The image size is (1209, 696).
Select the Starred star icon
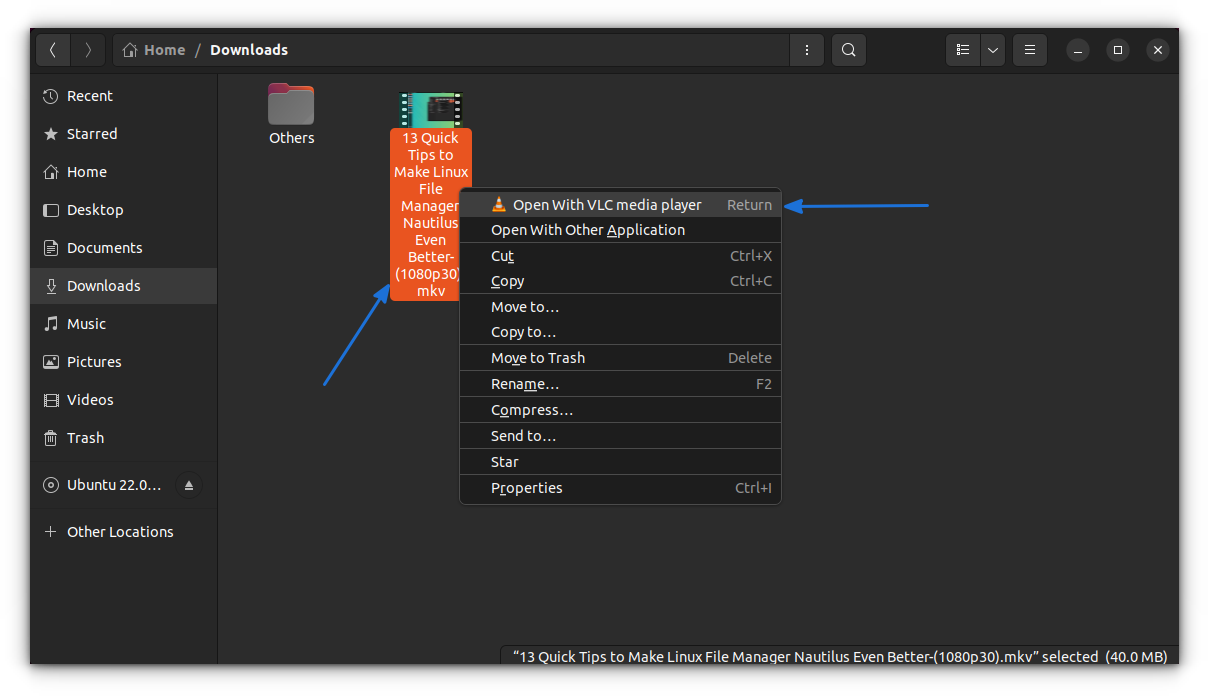tap(51, 133)
